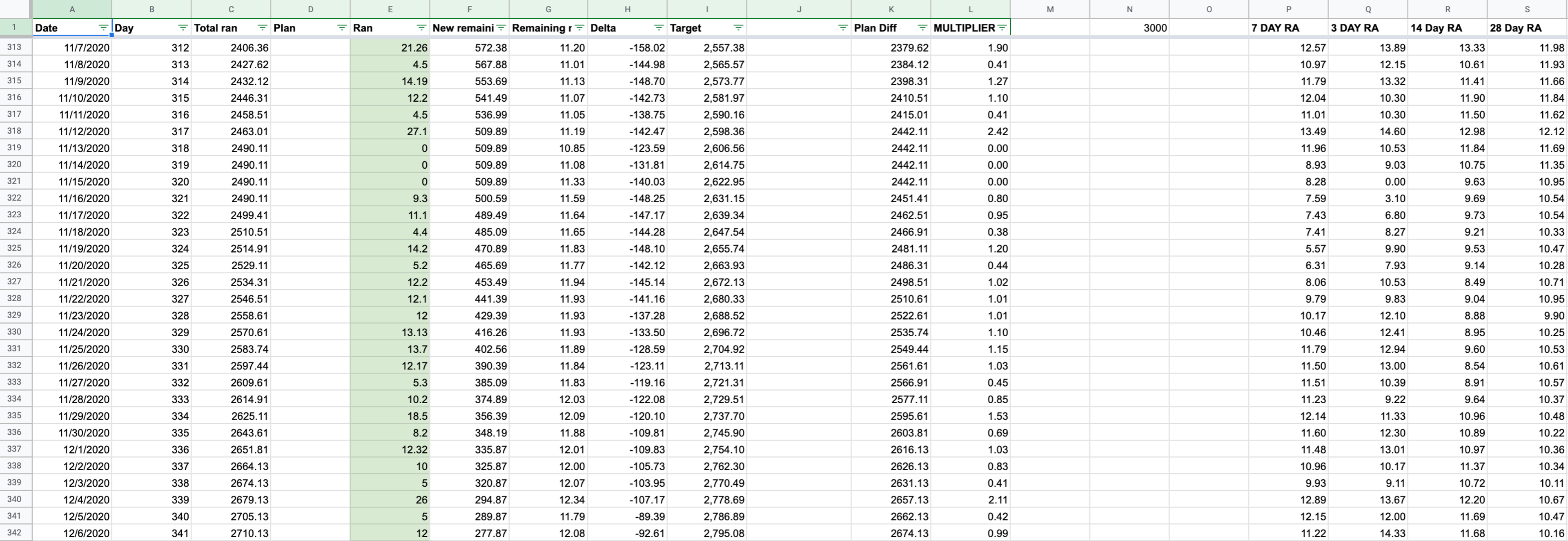Screen dimensions: 1568x541
Task: Open the filter menu for Delta column
Action: (659, 28)
